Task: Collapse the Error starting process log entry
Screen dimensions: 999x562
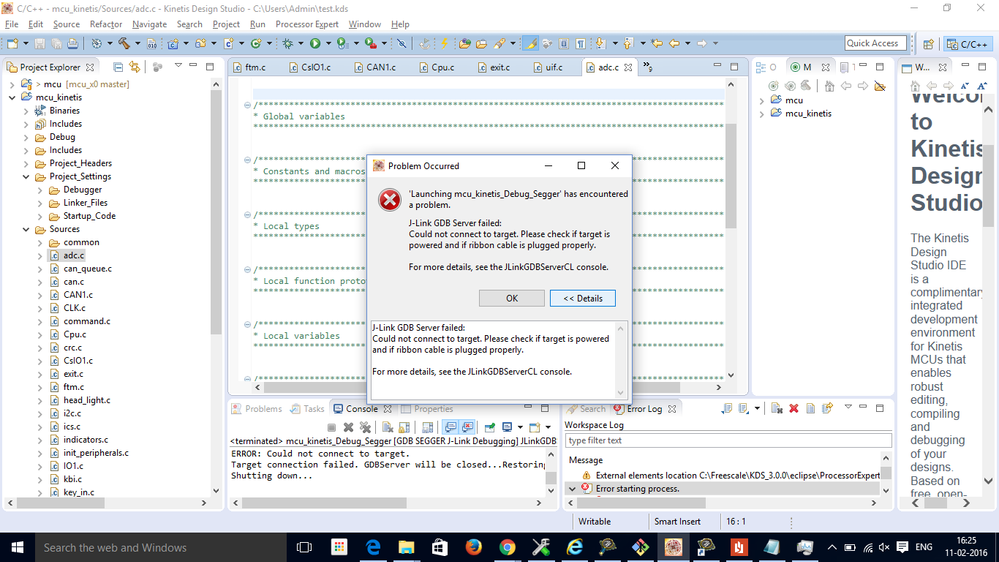Action: tap(572, 489)
